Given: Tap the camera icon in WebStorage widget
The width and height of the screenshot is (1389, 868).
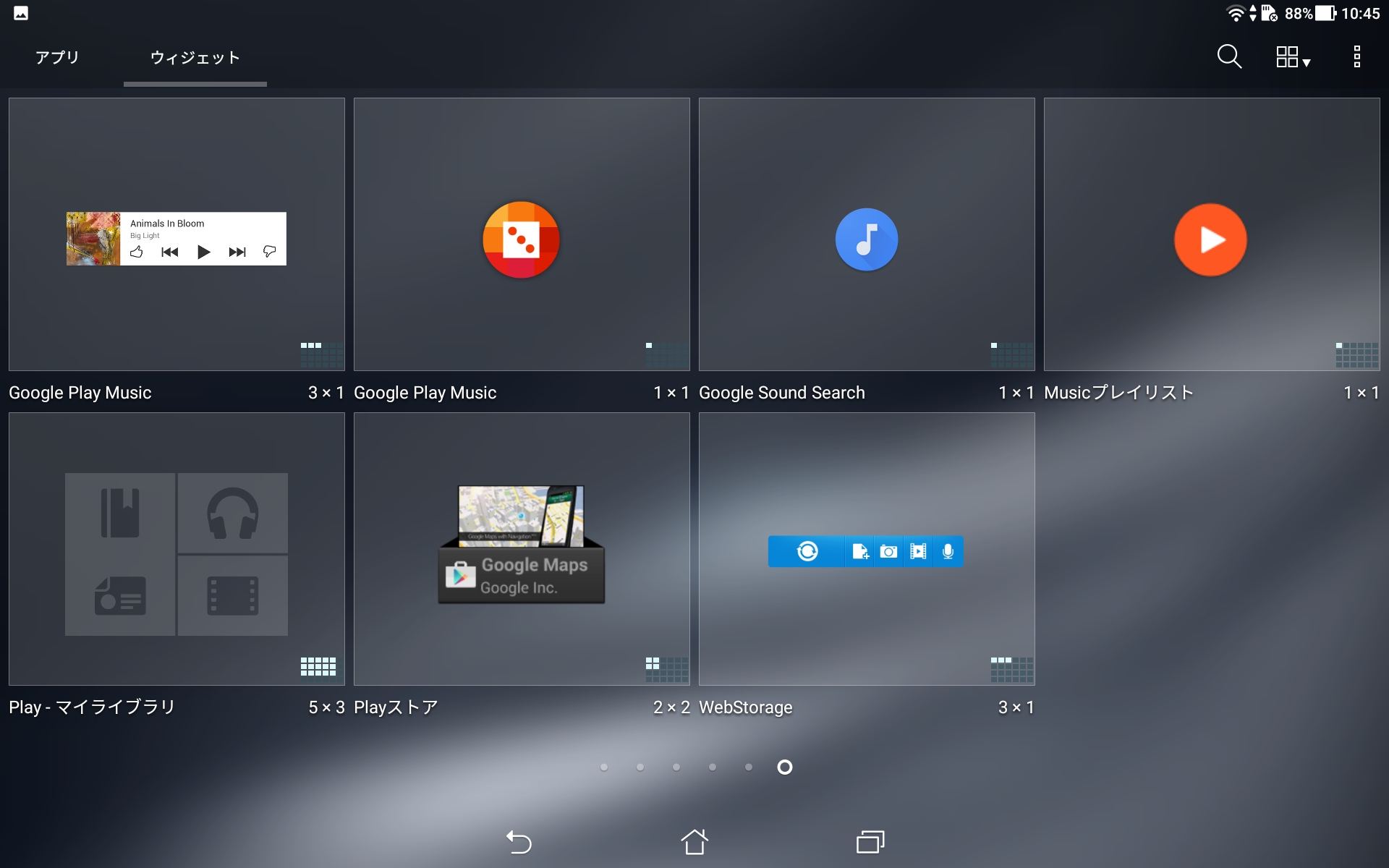Looking at the screenshot, I should tap(888, 551).
